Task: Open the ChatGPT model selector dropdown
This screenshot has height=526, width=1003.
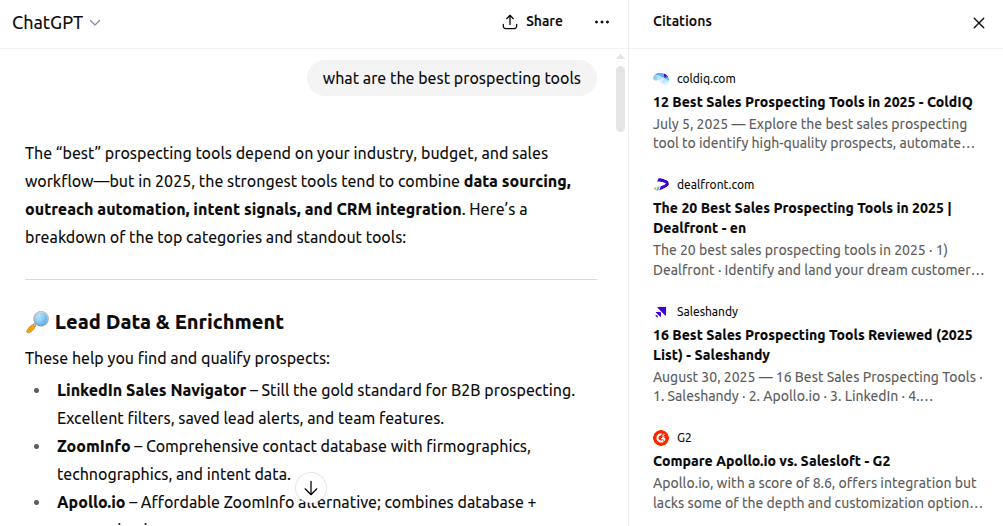Action: (56, 22)
